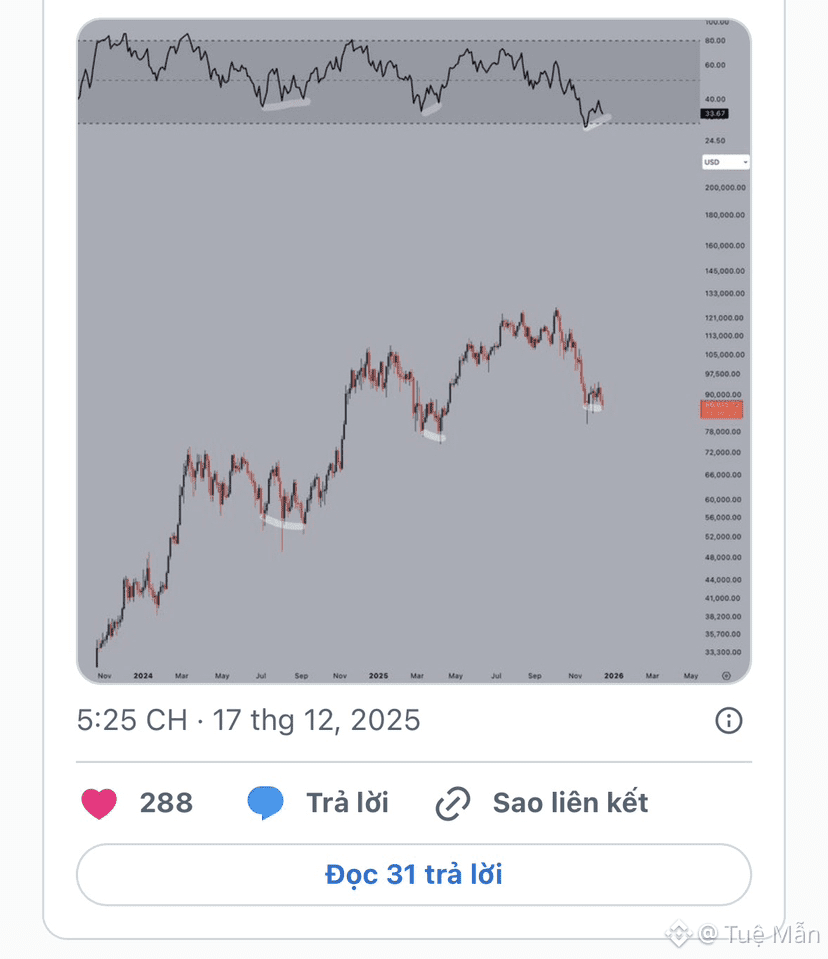The width and height of the screenshot is (828, 959).
Task: Click the circled info icon beside the timestamp
Action: pyautogui.click(x=729, y=720)
